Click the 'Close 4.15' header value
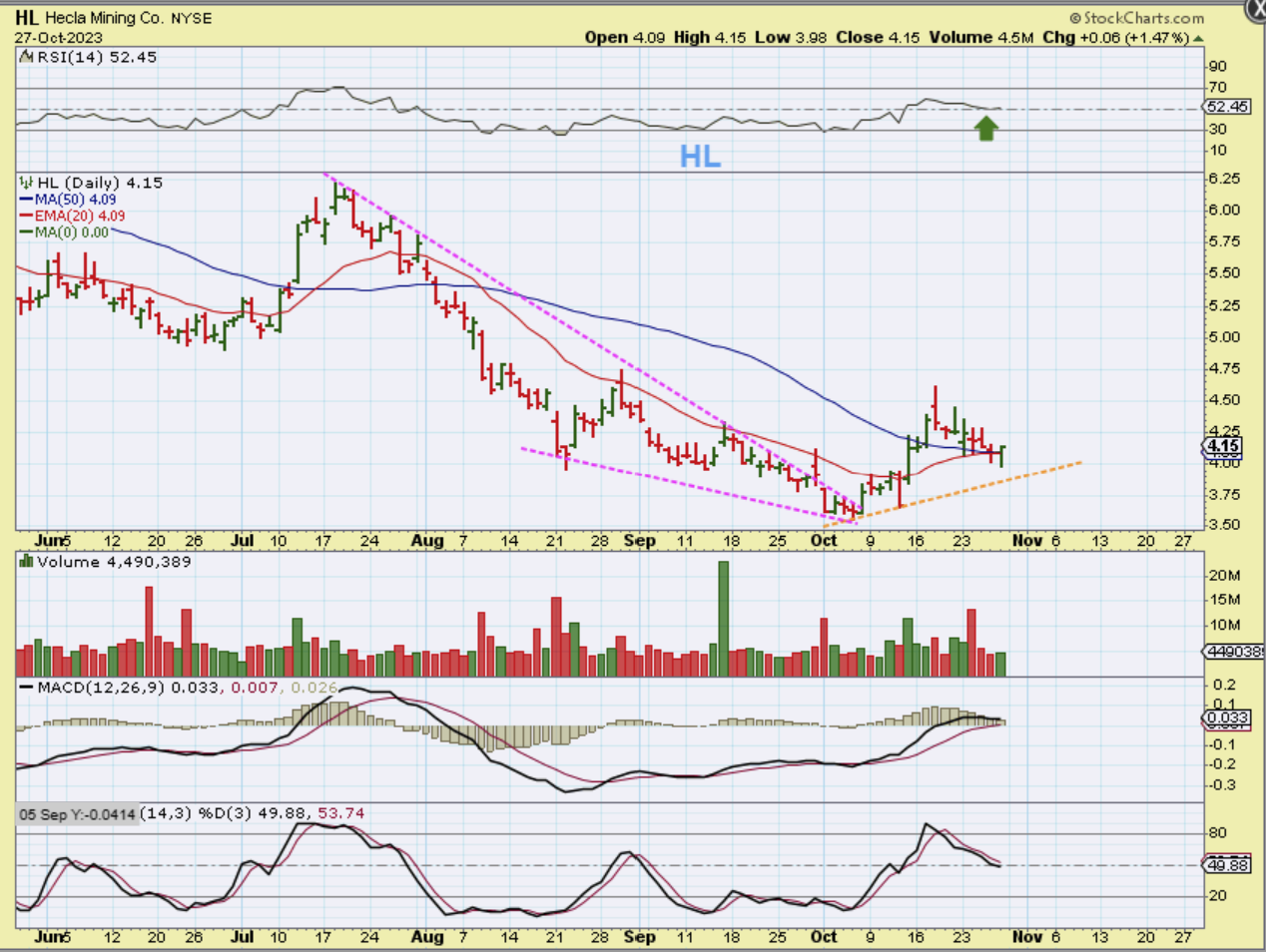The image size is (1267, 952). [878, 37]
